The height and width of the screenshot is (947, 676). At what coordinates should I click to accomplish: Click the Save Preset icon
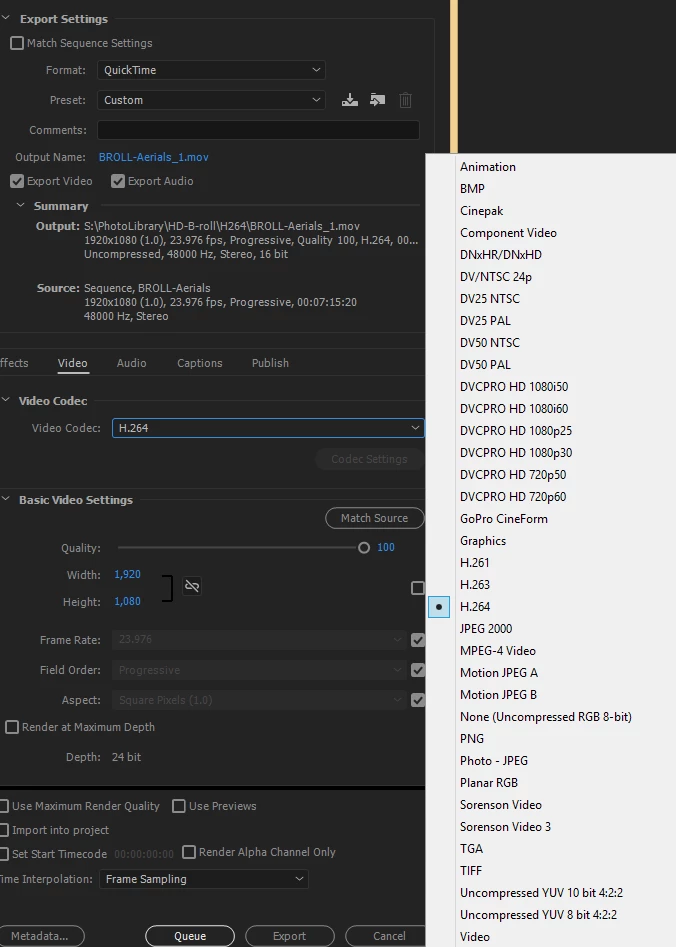[350, 100]
